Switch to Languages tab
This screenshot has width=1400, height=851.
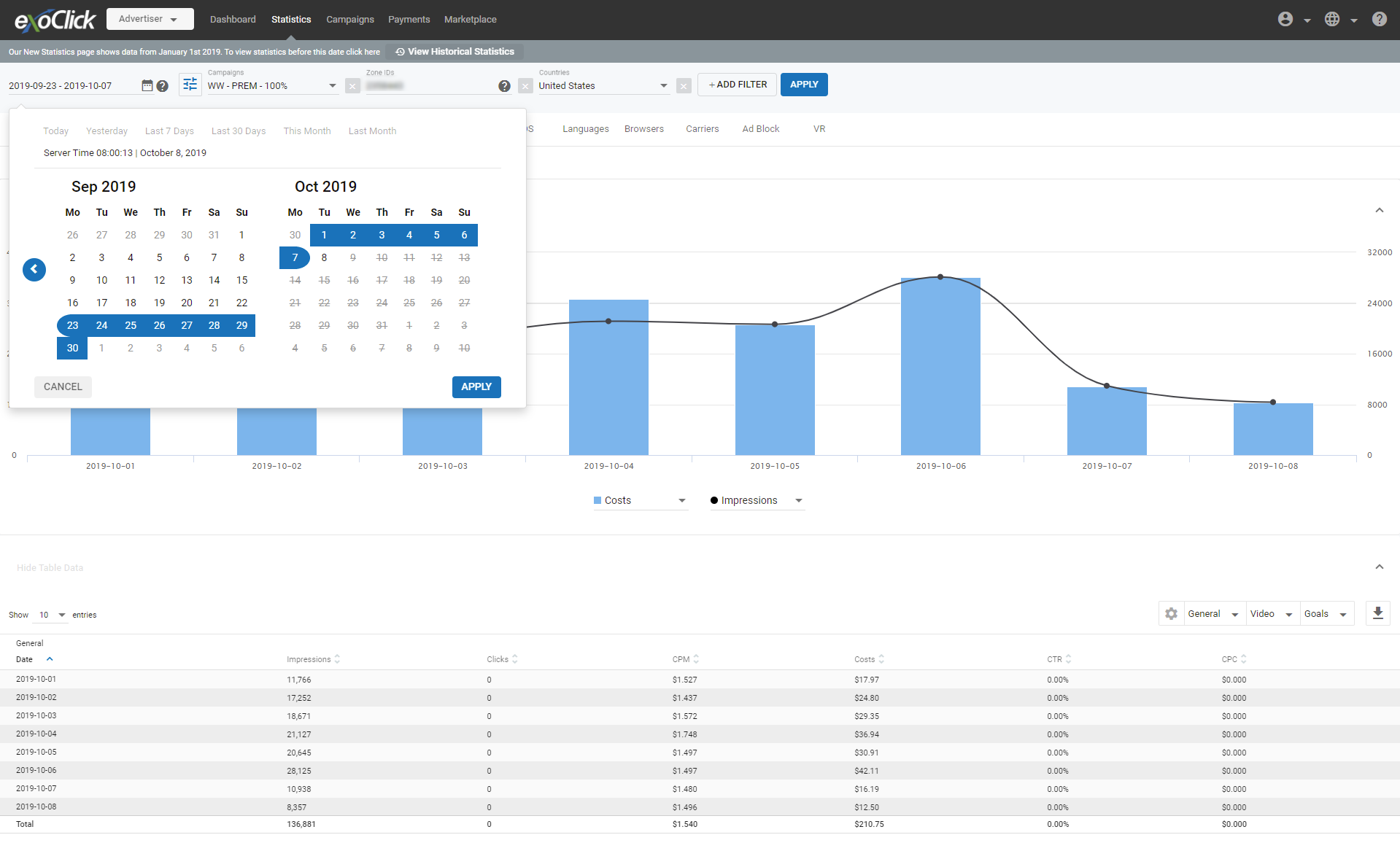click(x=585, y=129)
